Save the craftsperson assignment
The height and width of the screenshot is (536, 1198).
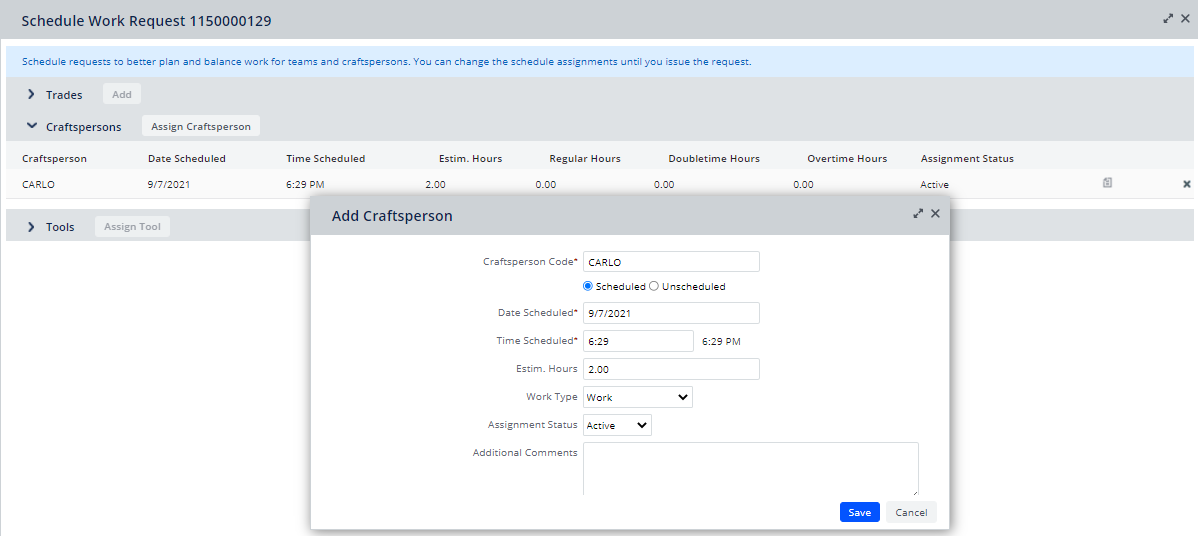(860, 512)
